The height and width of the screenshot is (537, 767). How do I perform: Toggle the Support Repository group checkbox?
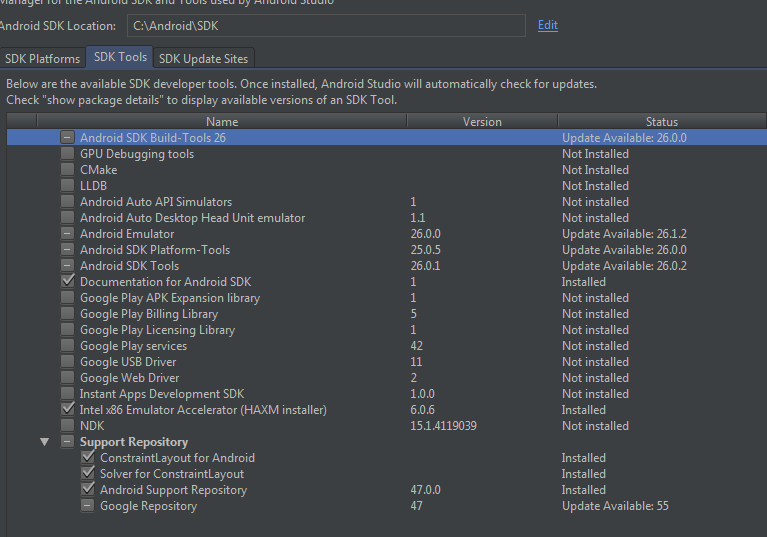[x=68, y=442]
